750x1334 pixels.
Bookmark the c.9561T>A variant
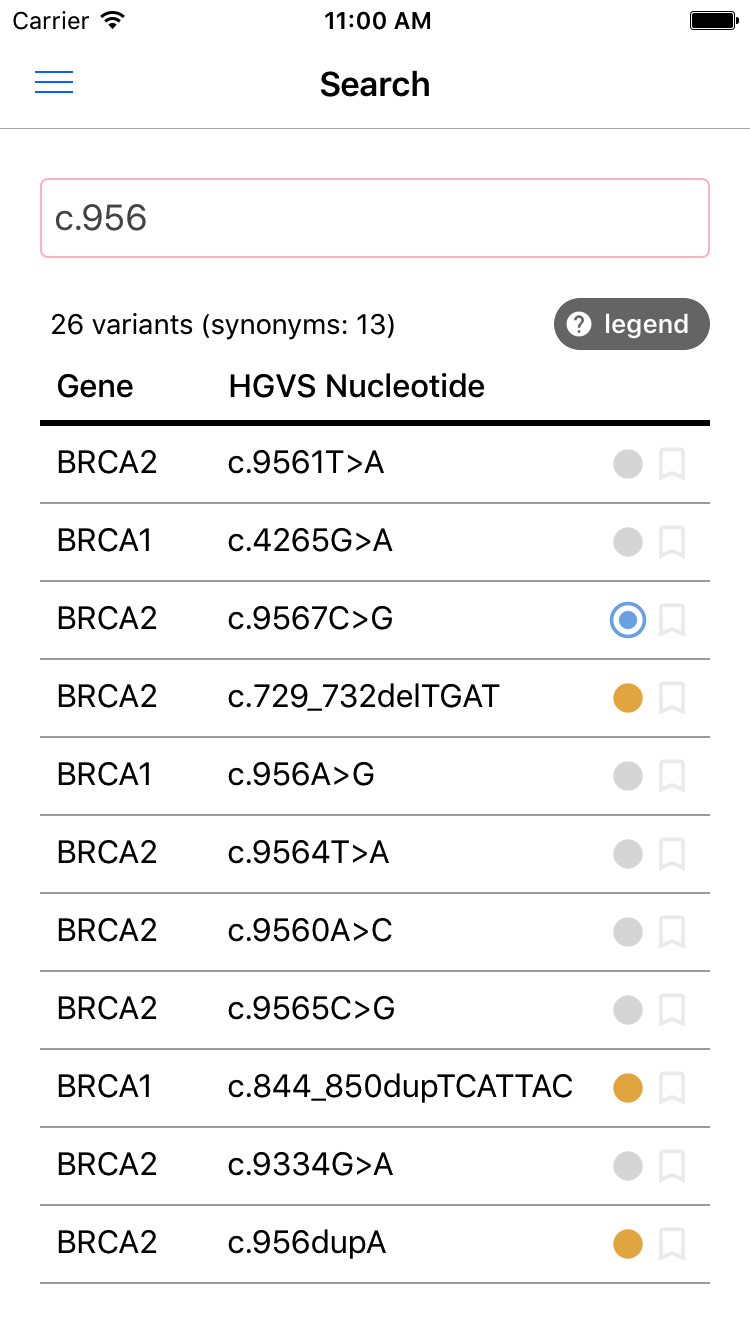(672, 464)
